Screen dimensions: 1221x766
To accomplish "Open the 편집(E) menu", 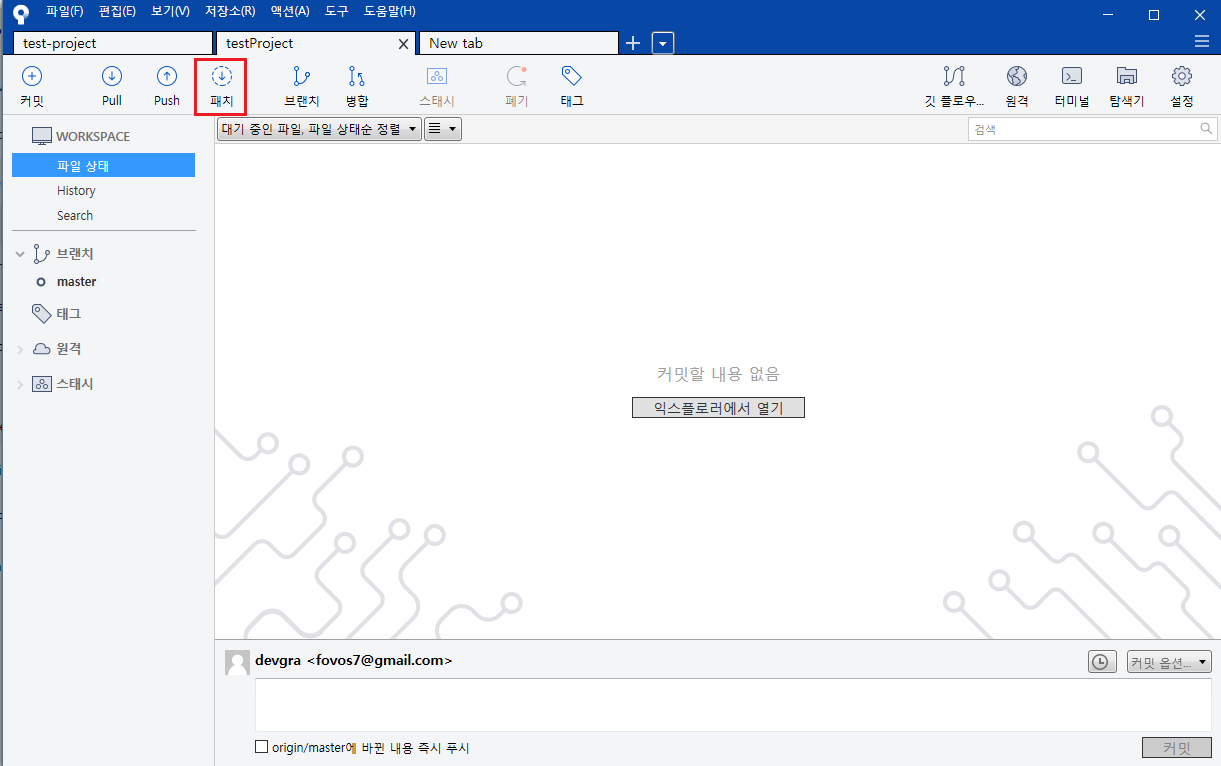I will 118,11.
